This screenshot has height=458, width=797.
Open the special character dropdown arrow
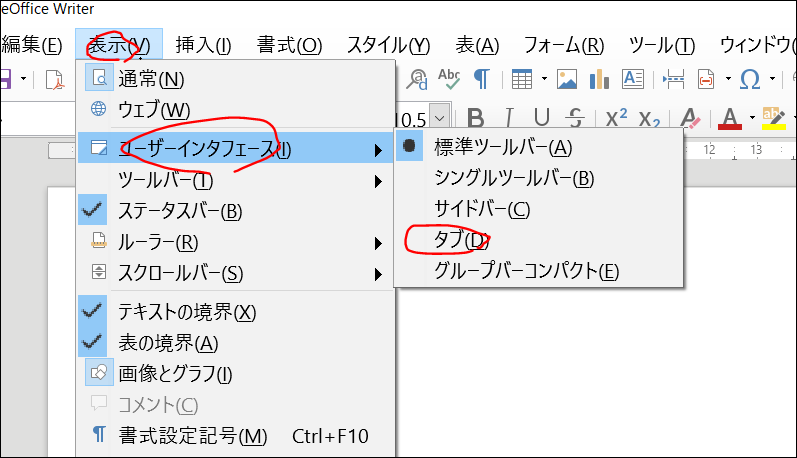[x=772, y=79]
